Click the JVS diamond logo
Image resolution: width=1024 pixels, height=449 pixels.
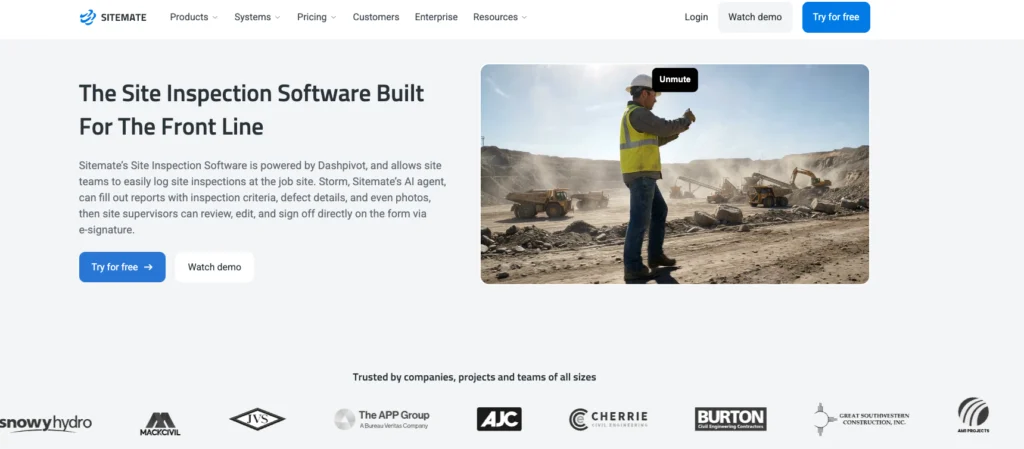coord(257,419)
